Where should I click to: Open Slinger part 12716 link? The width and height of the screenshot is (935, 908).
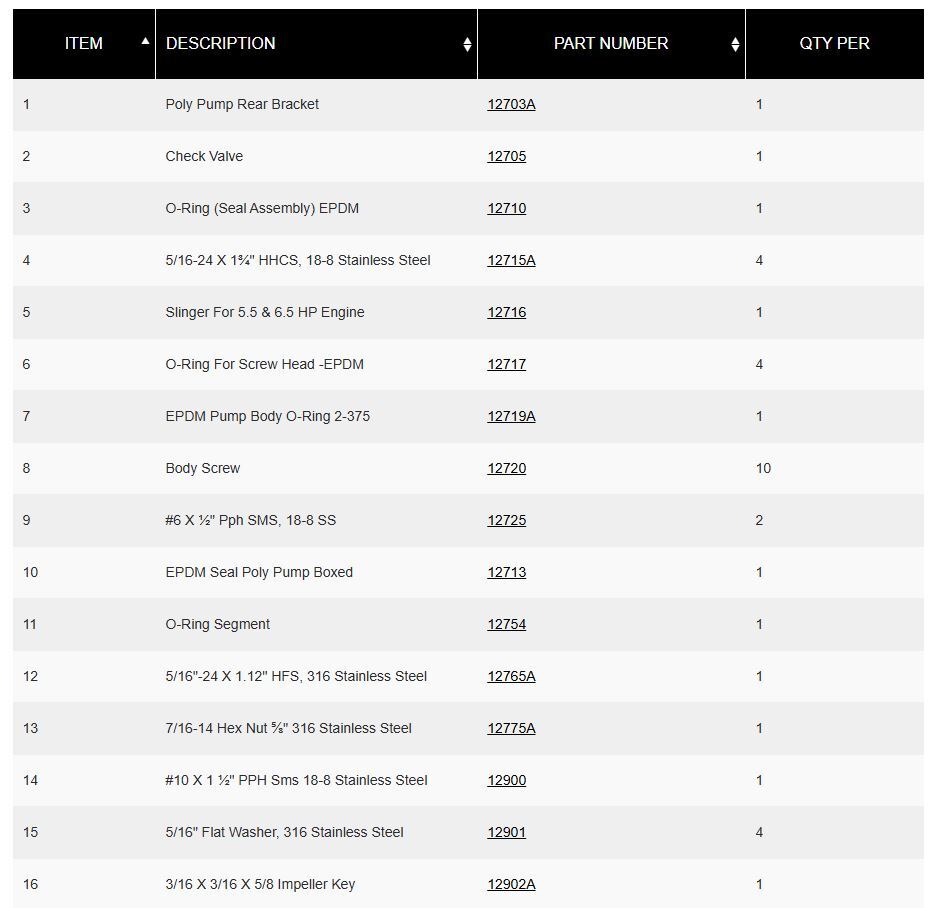click(x=506, y=312)
